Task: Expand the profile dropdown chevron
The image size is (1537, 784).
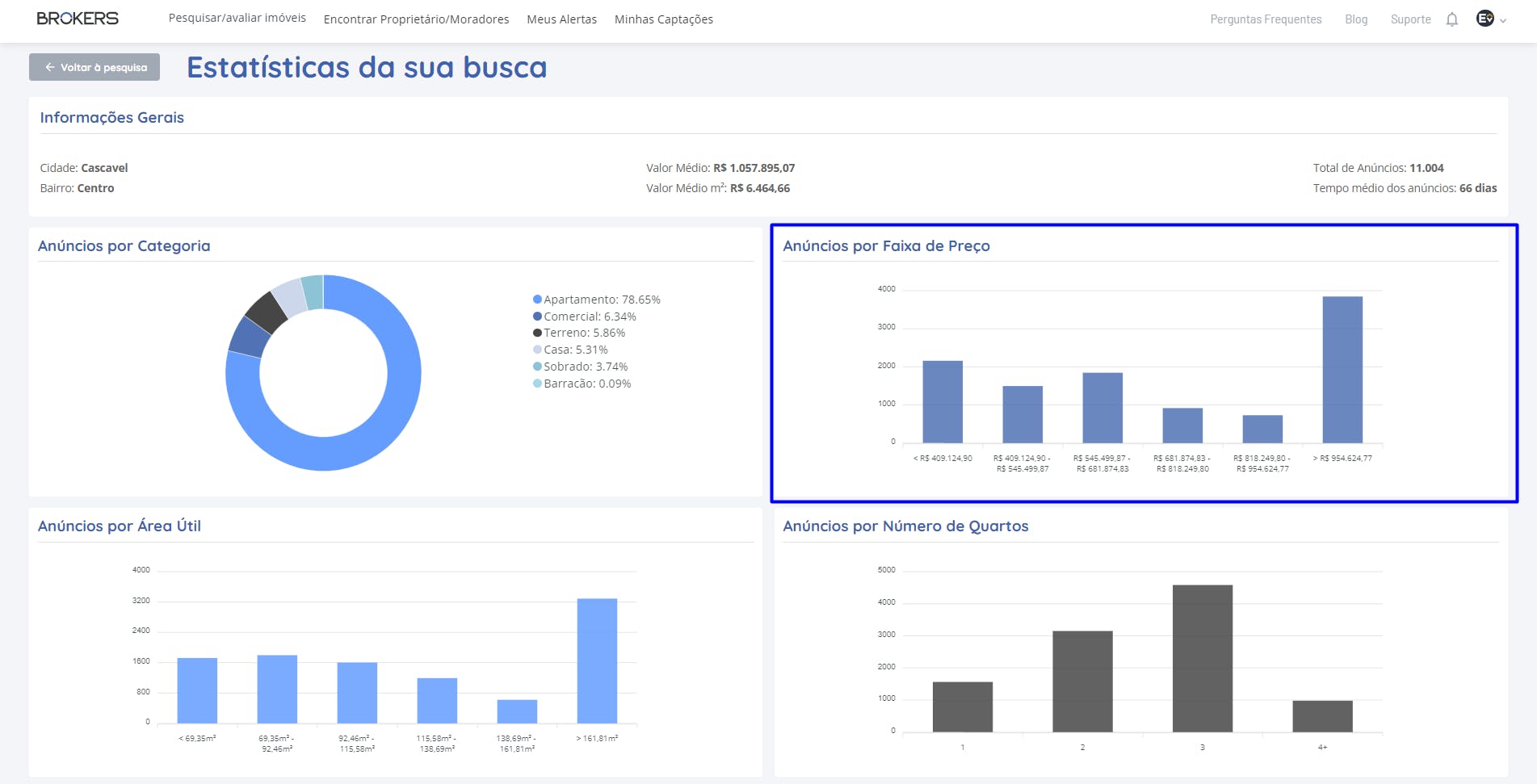Action: tap(1503, 21)
